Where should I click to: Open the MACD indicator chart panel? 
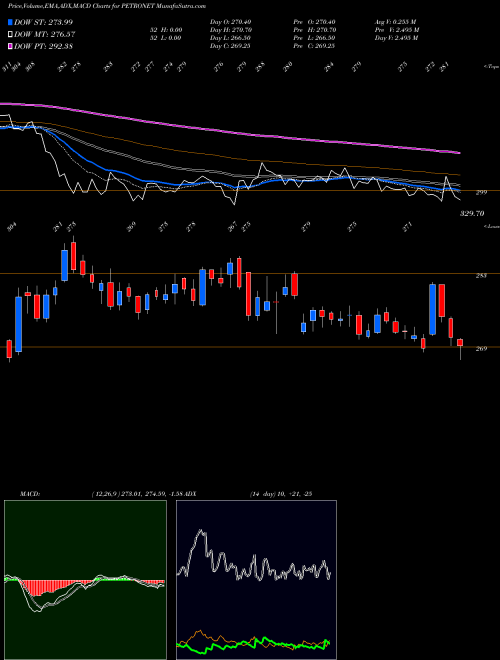(x=85, y=580)
